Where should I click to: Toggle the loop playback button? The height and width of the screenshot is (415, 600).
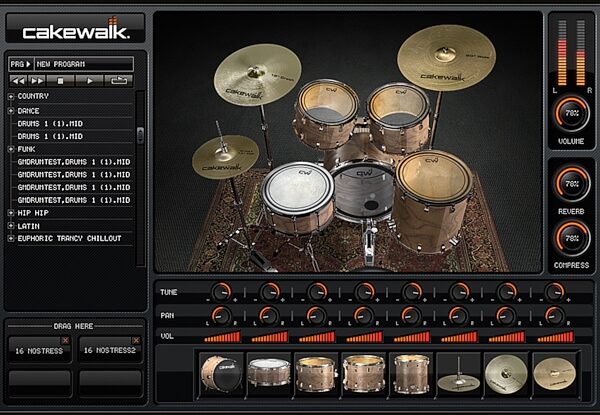119,81
